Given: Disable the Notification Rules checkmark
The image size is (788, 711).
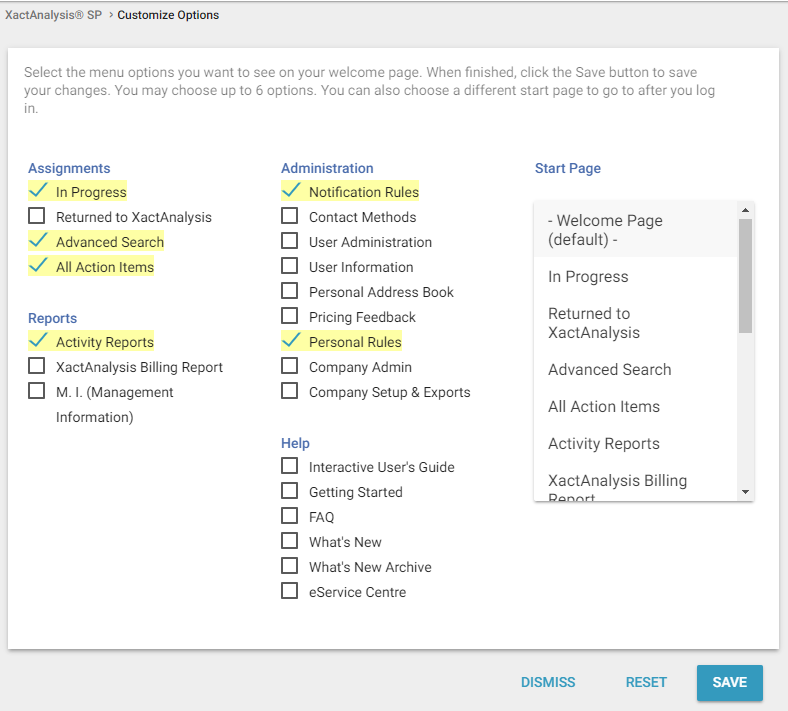Looking at the screenshot, I should (291, 191).
